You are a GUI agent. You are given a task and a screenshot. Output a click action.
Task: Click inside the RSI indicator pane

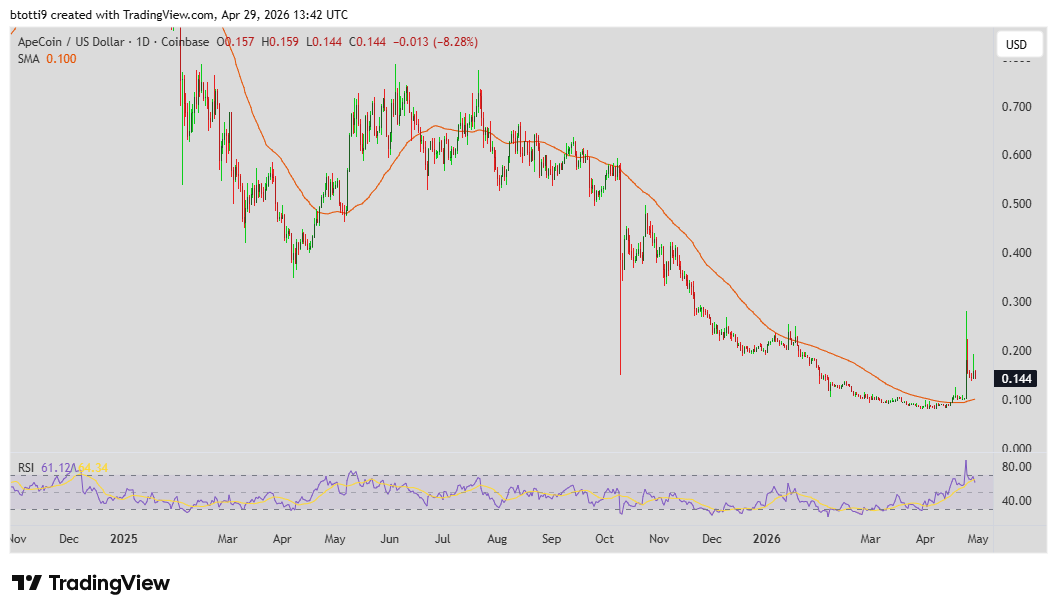(x=500, y=490)
